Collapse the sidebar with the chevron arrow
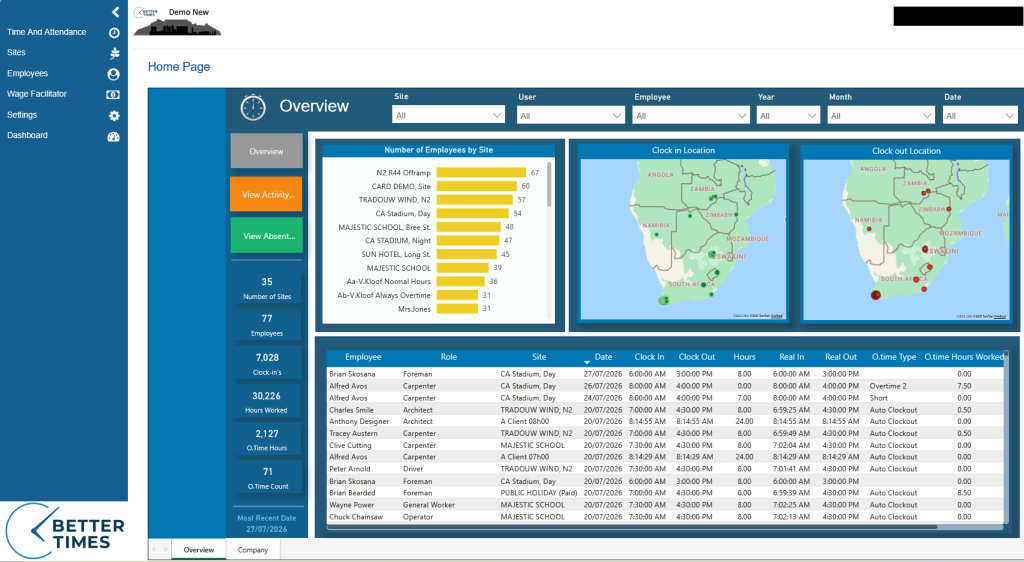 click(116, 12)
